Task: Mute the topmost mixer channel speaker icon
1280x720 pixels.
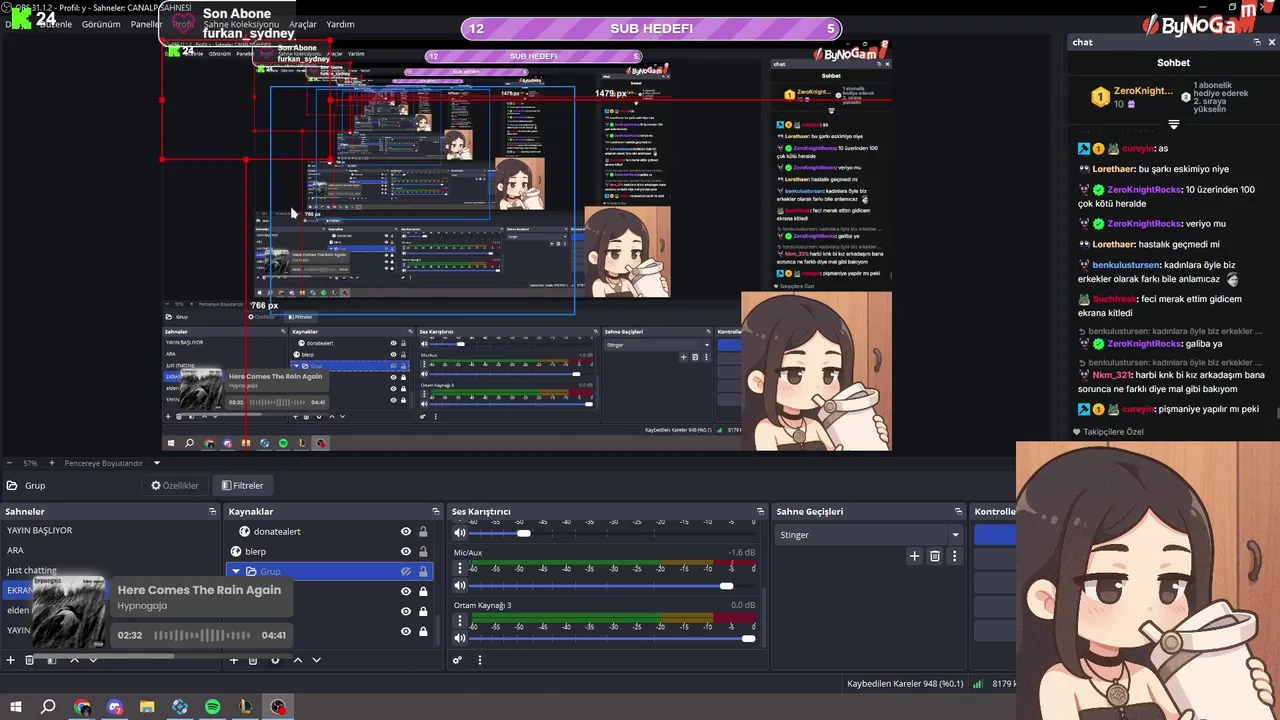Action: [x=460, y=533]
